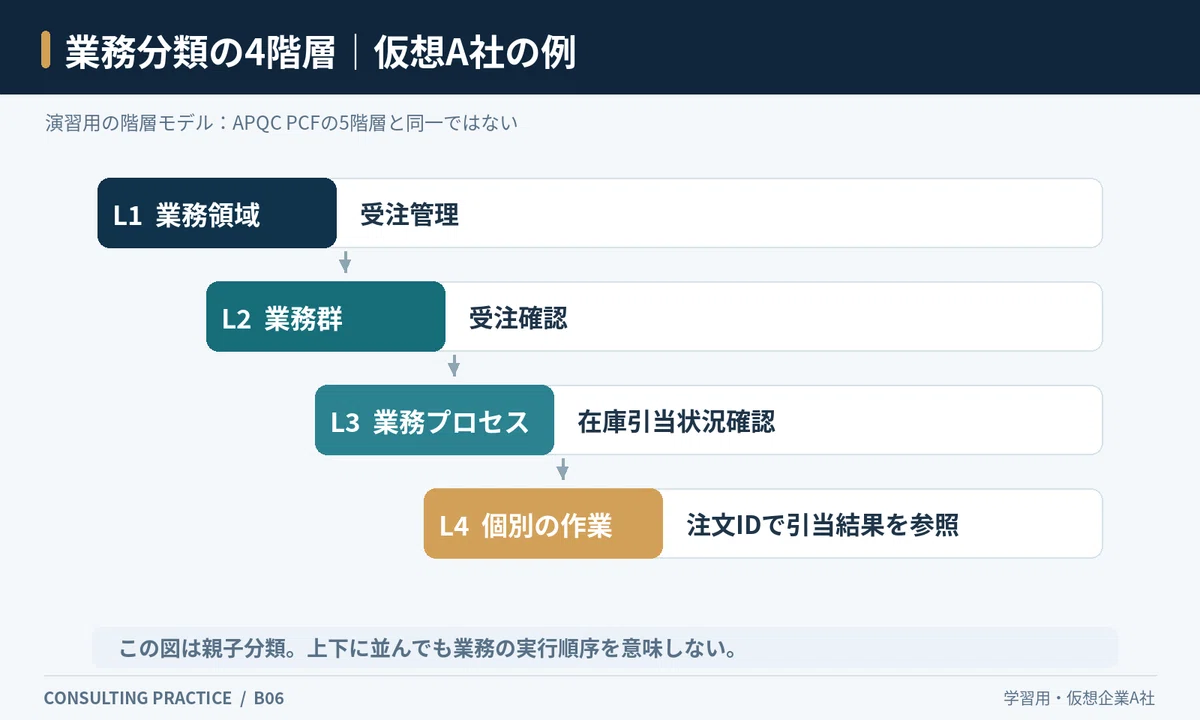The image size is (1200, 720).
Task: Click the CONSULTING PRACTICE / B06 footer
Action: click(x=164, y=698)
